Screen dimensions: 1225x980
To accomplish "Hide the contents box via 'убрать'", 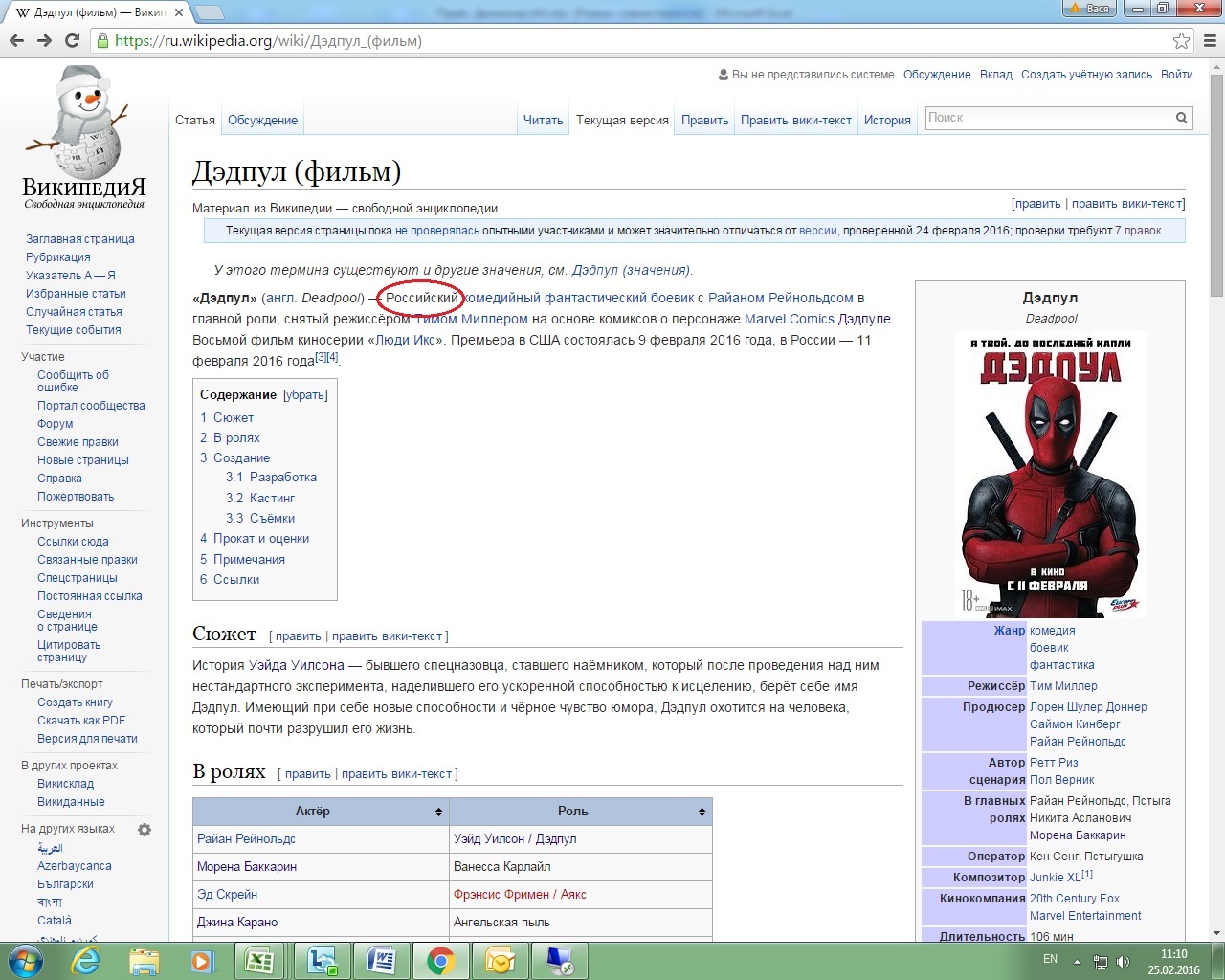I will pos(305,394).
